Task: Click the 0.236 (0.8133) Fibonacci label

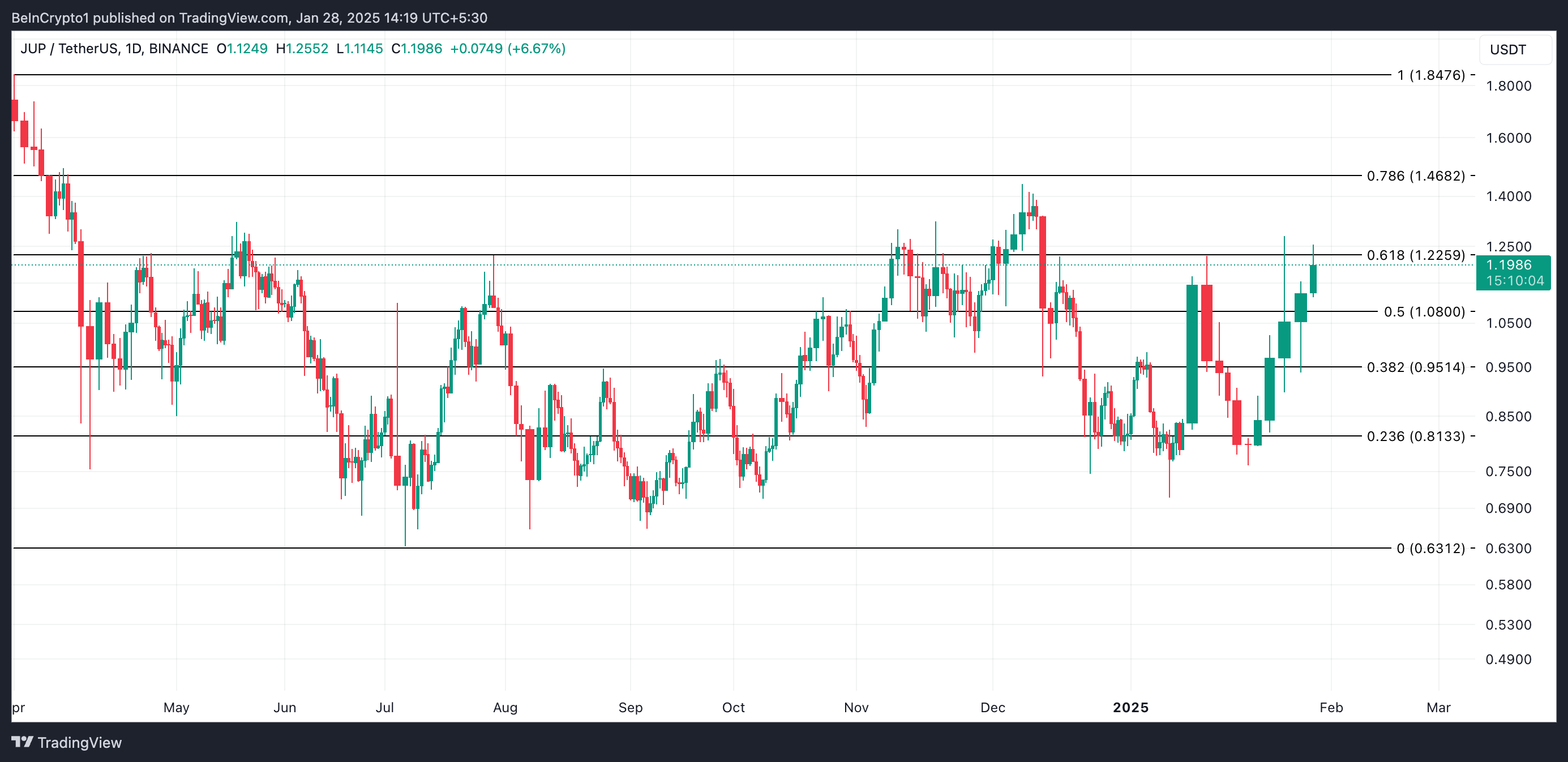Action: pos(1415,436)
